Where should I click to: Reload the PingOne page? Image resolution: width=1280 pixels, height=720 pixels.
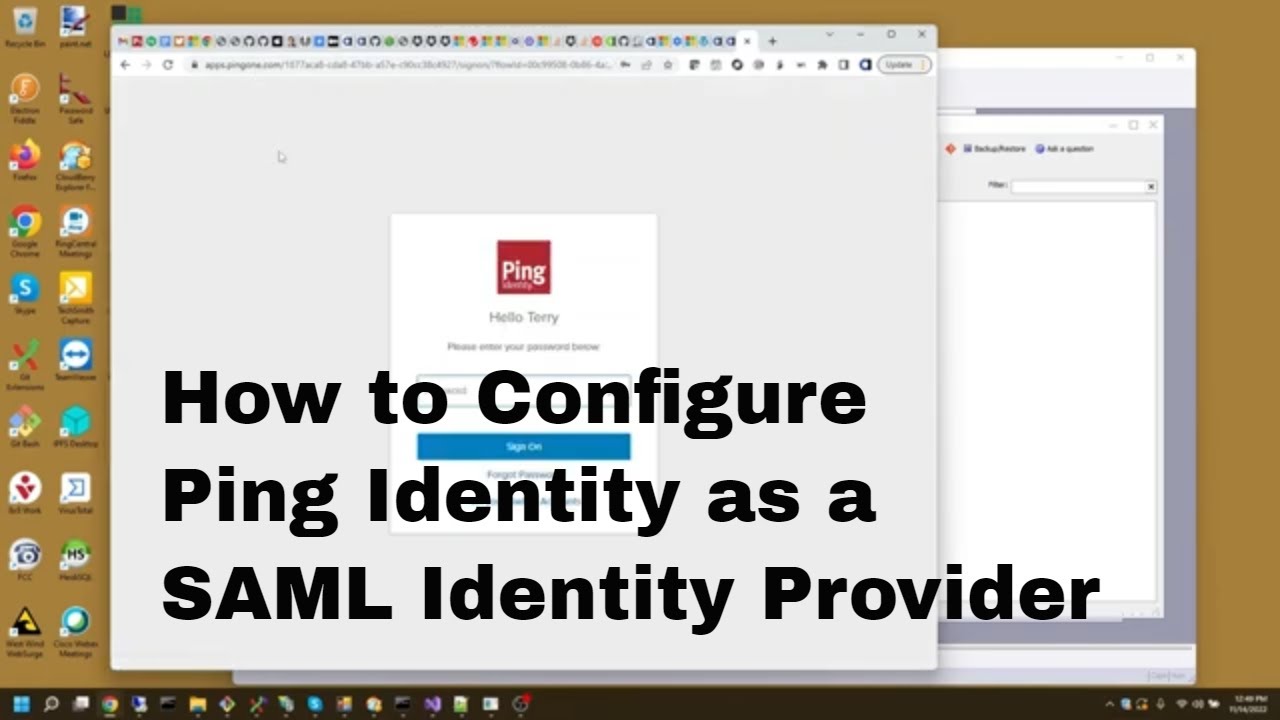[168, 64]
